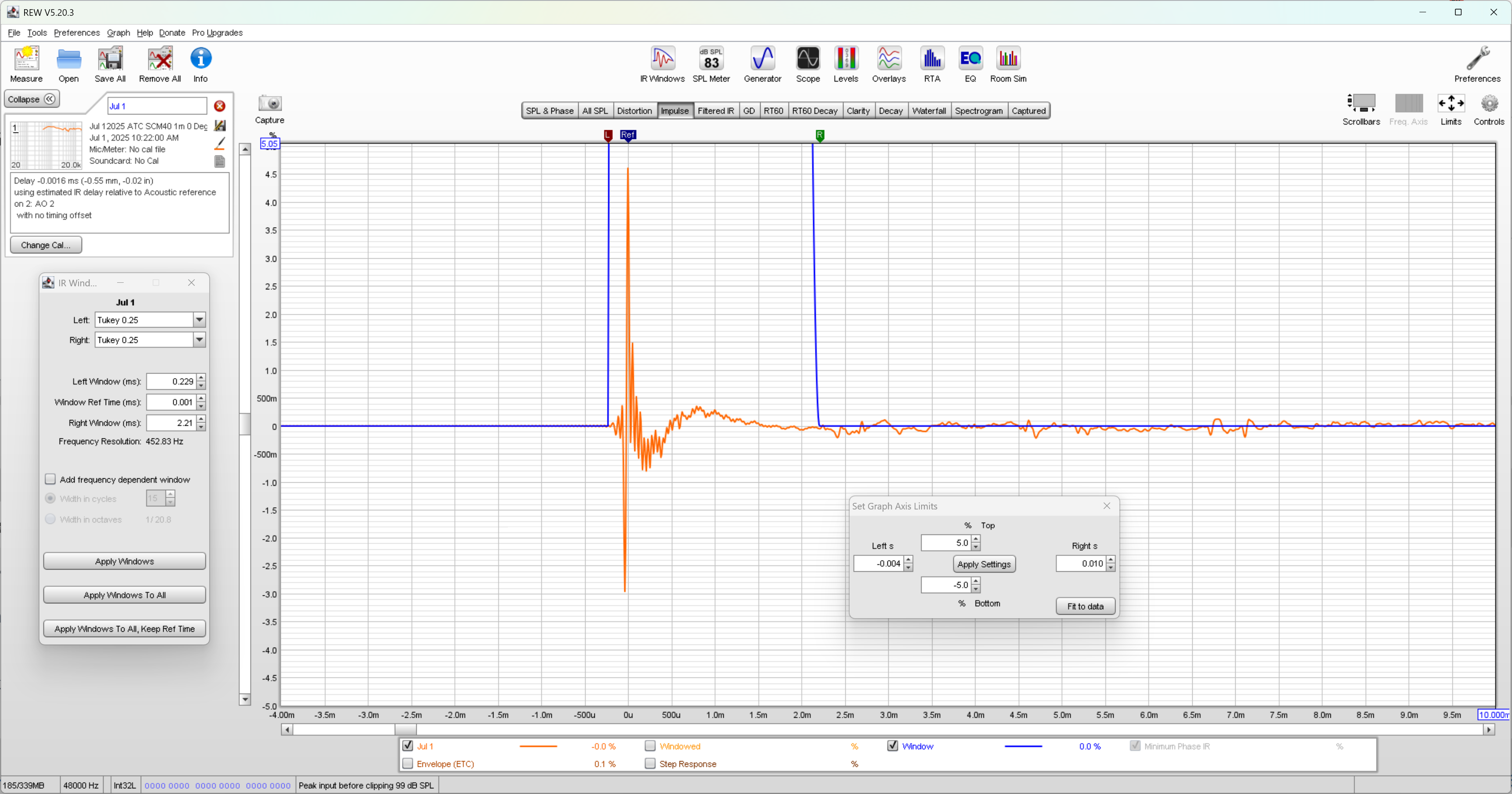The width and height of the screenshot is (1512, 794).
Task: Check the Windowed trace checkbox
Action: coord(651,746)
